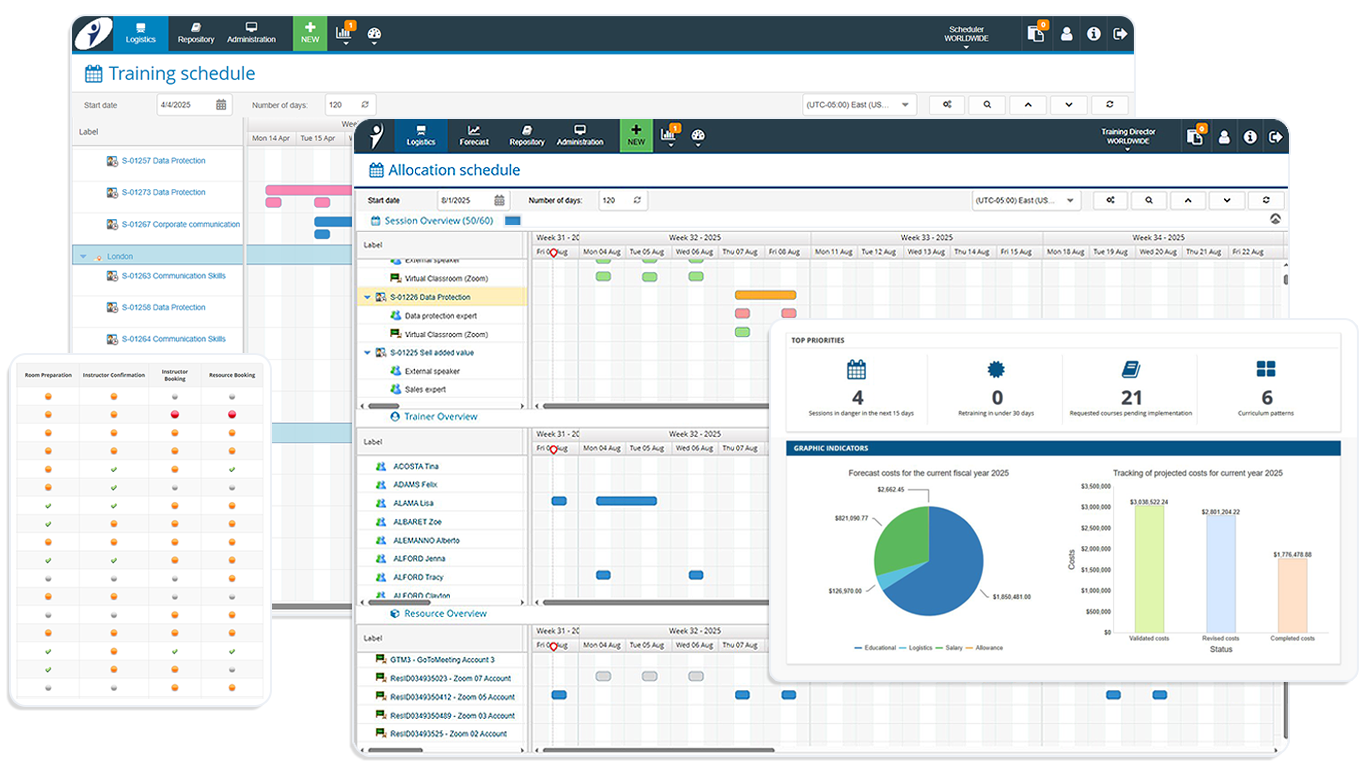The image size is (1370, 780).
Task: Open color palette icon in Training schedule navbar
Action: tap(374, 34)
